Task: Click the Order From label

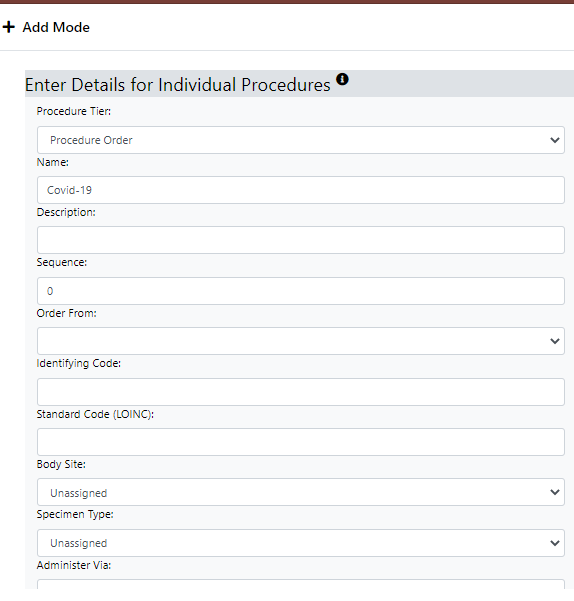Action: click(67, 313)
